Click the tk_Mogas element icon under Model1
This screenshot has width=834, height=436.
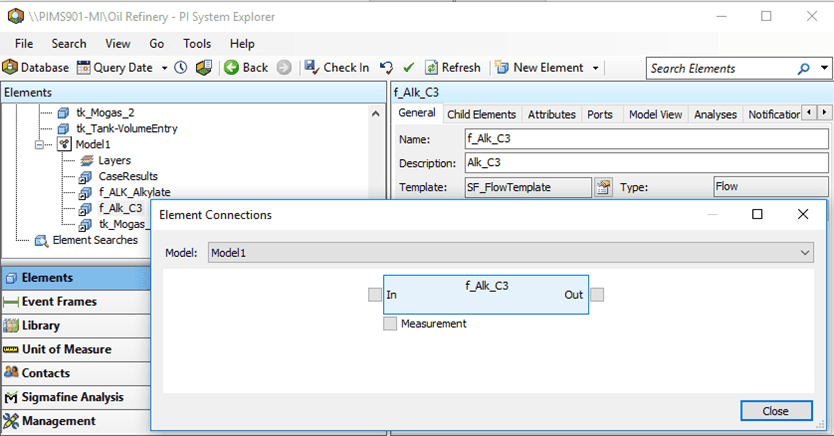[x=85, y=225]
